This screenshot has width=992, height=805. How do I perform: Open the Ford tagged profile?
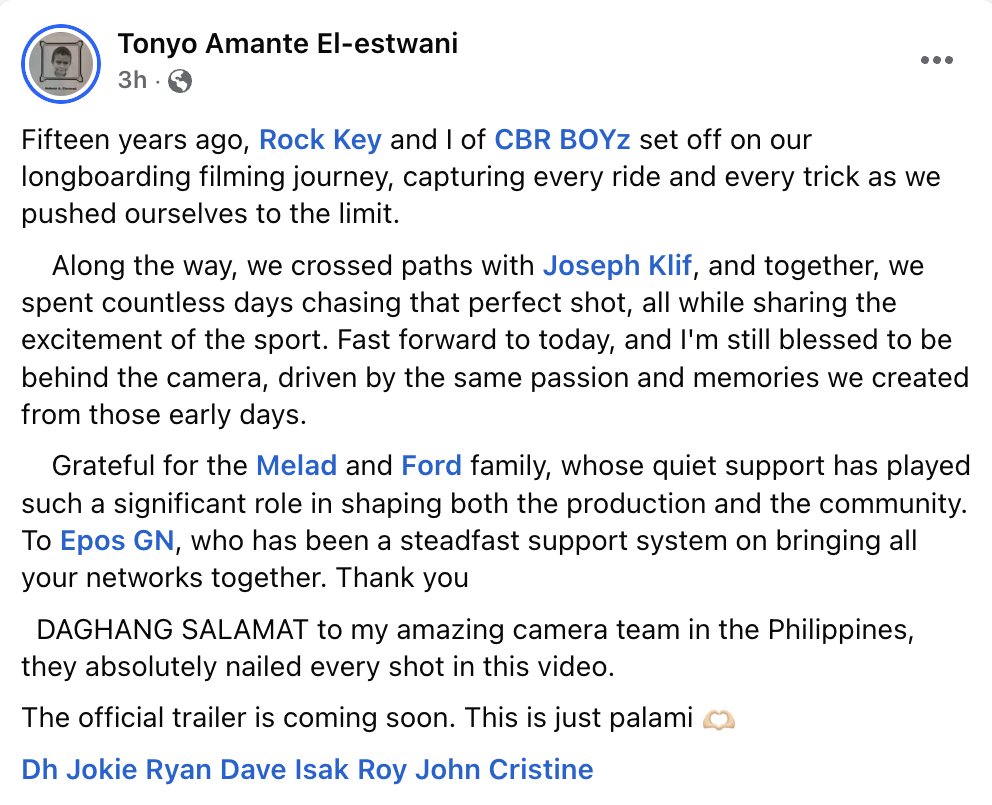431,466
